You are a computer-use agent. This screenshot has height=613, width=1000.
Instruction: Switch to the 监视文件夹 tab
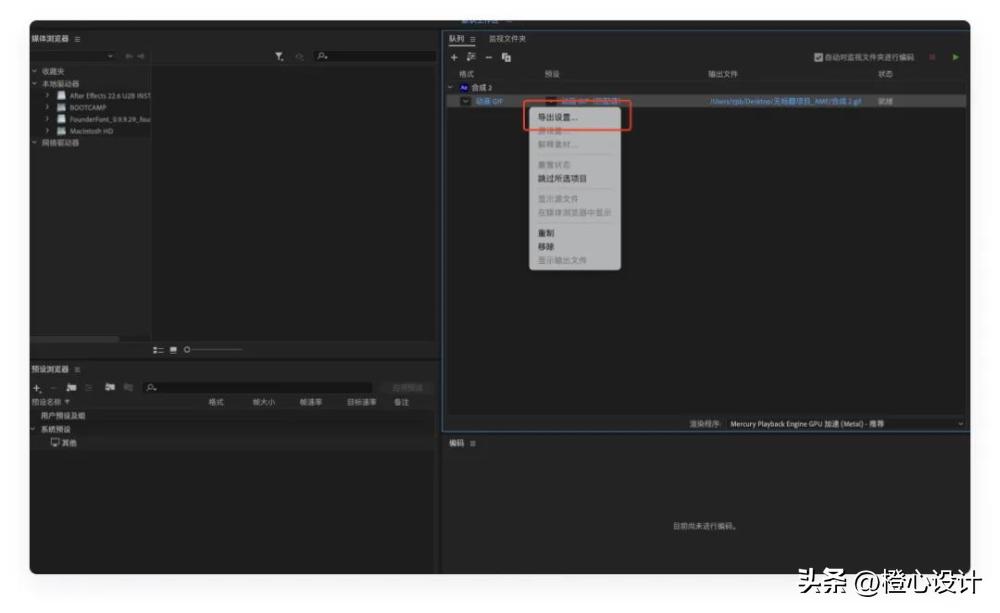(507, 39)
